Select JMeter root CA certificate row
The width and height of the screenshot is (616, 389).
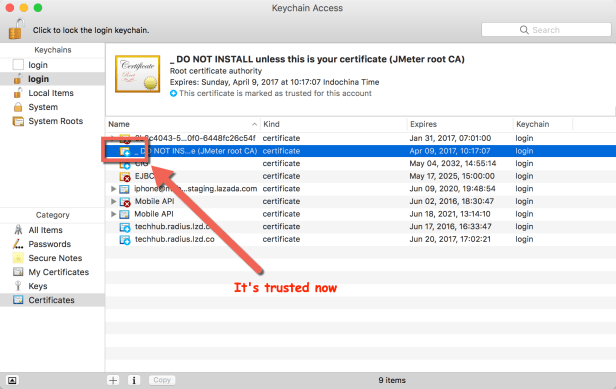(361, 151)
